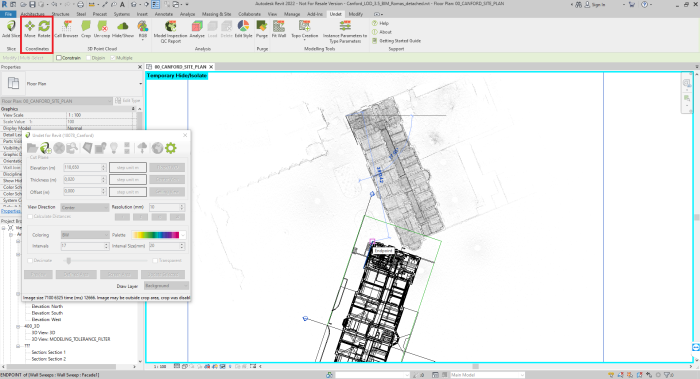The width and height of the screenshot is (700, 379).
Task: Switch to the Collaborate ribbon tab
Action: [249, 14]
